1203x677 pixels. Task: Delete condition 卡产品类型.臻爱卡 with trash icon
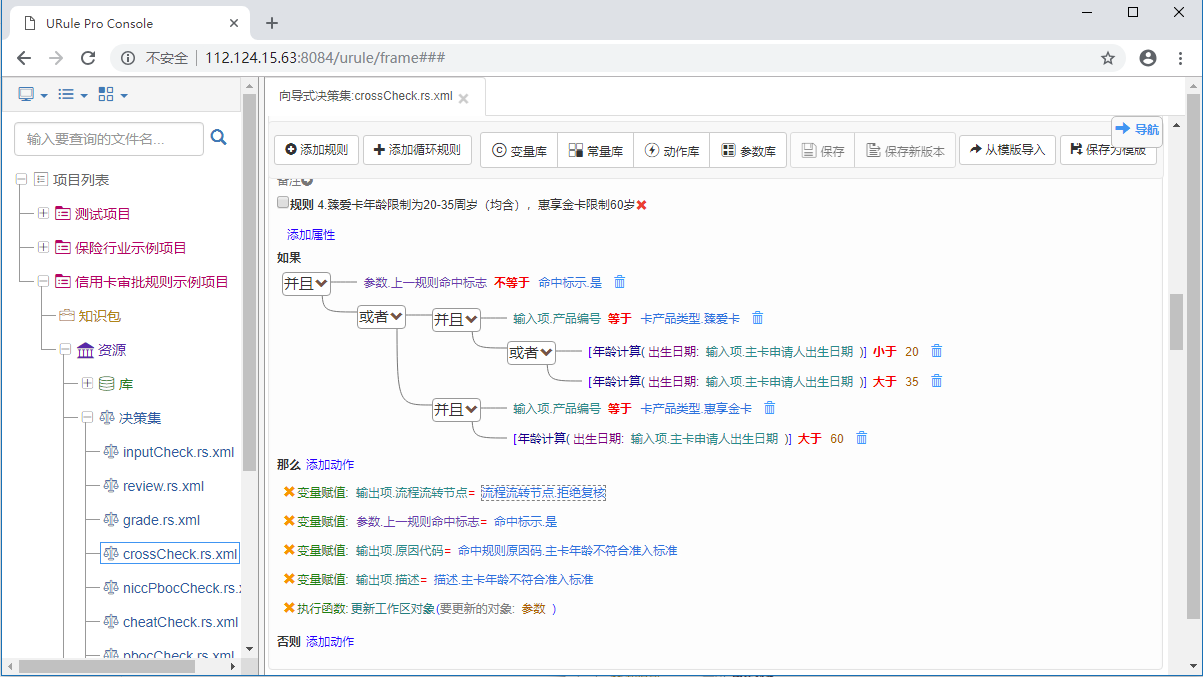[x=758, y=318]
